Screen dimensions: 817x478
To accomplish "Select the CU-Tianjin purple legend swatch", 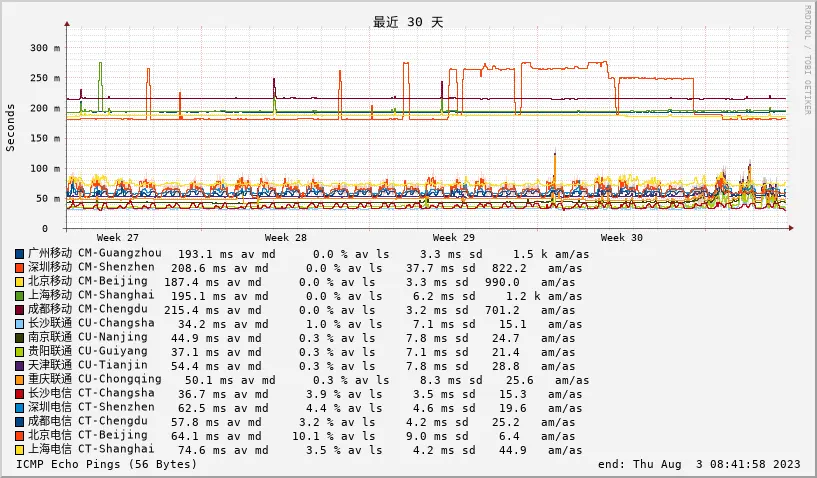I will pos(19,366).
